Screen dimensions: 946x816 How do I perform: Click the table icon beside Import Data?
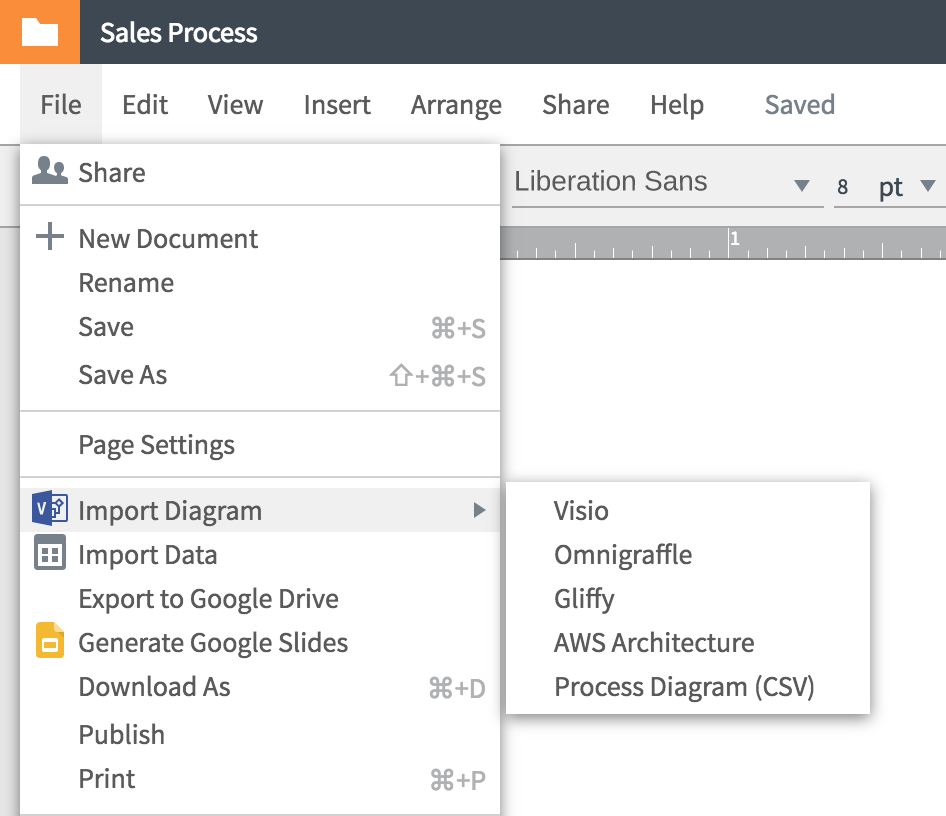tap(50, 554)
